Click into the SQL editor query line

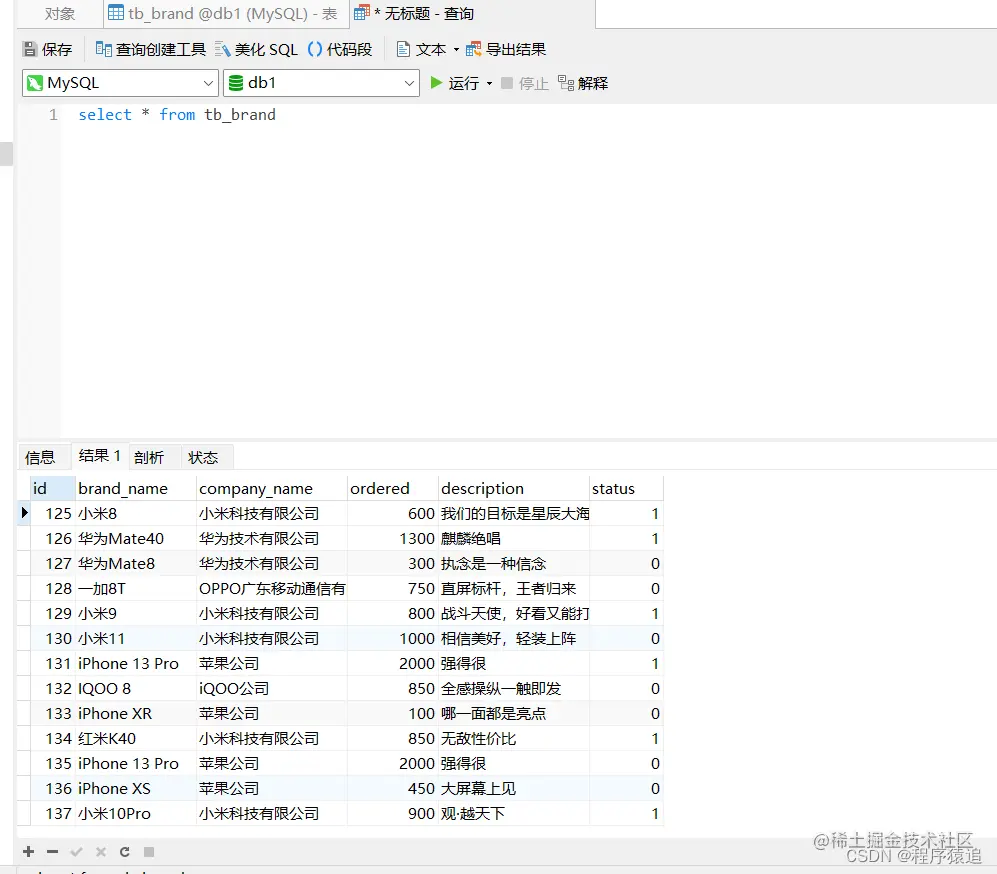click(x=177, y=114)
